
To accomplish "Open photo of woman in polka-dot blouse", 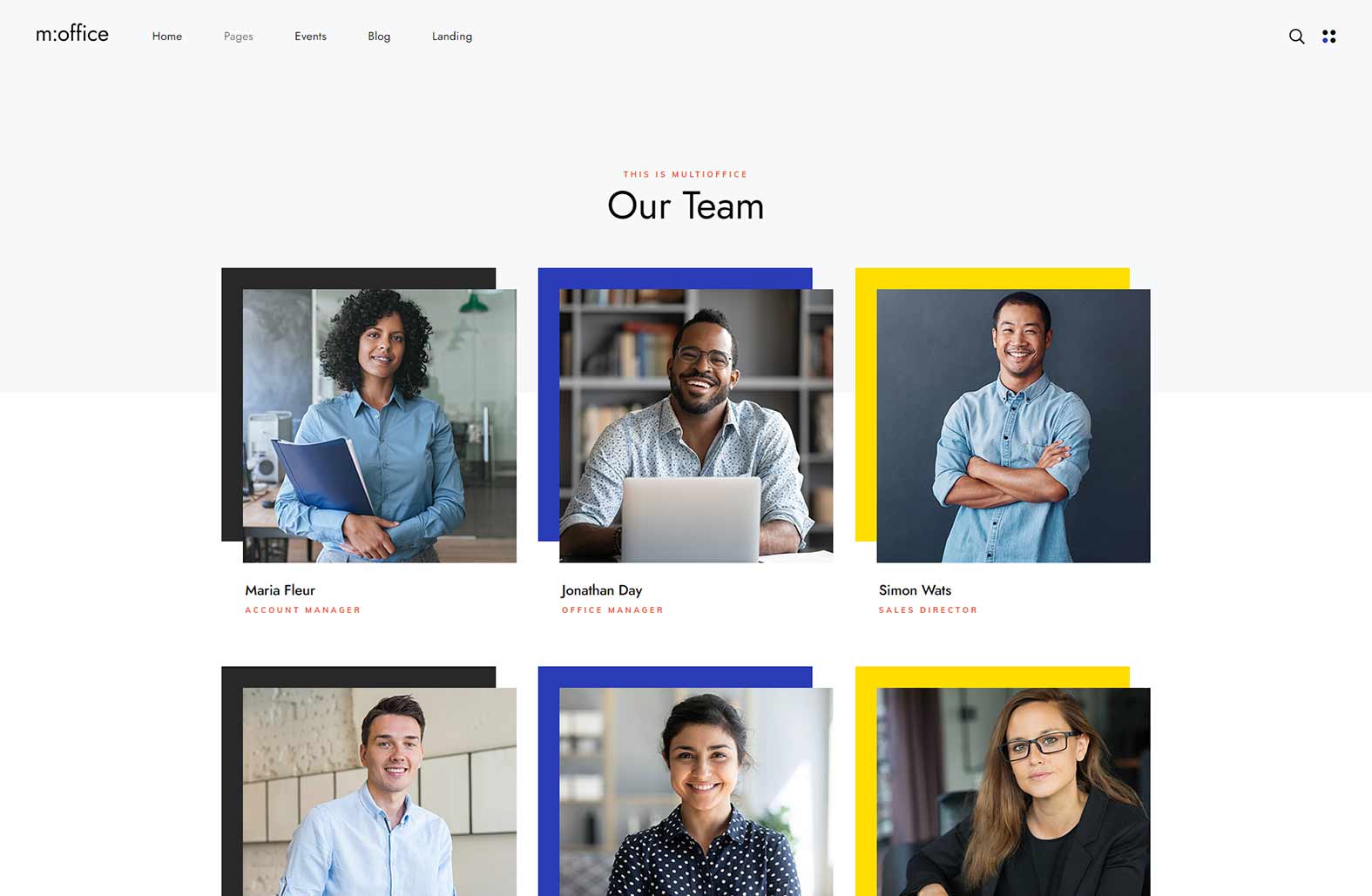I will (x=696, y=792).
